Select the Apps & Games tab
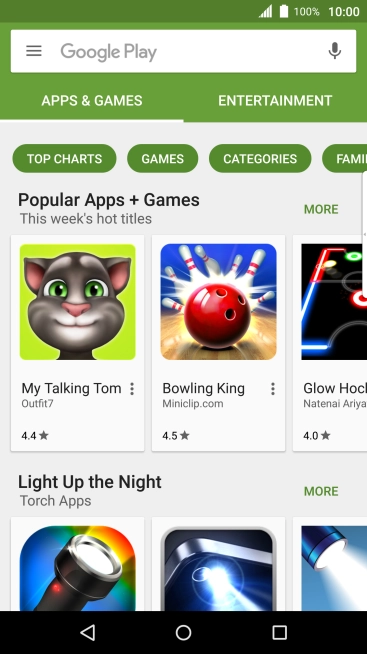The image size is (367, 654). point(92,101)
